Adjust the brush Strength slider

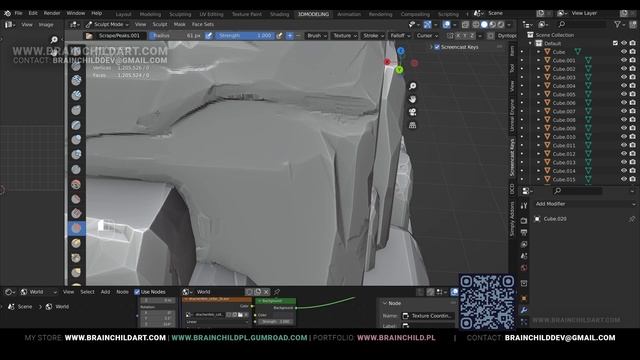[x=244, y=36]
